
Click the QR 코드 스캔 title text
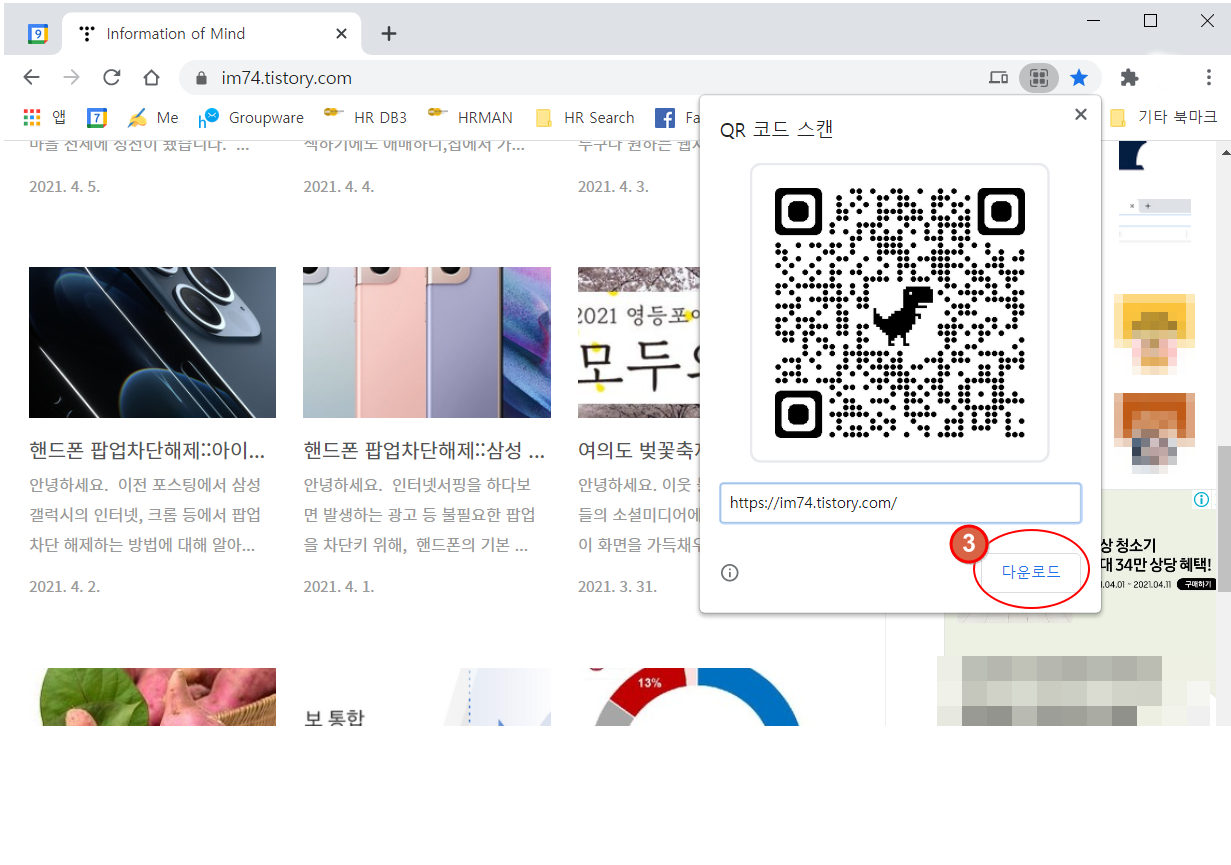point(777,130)
